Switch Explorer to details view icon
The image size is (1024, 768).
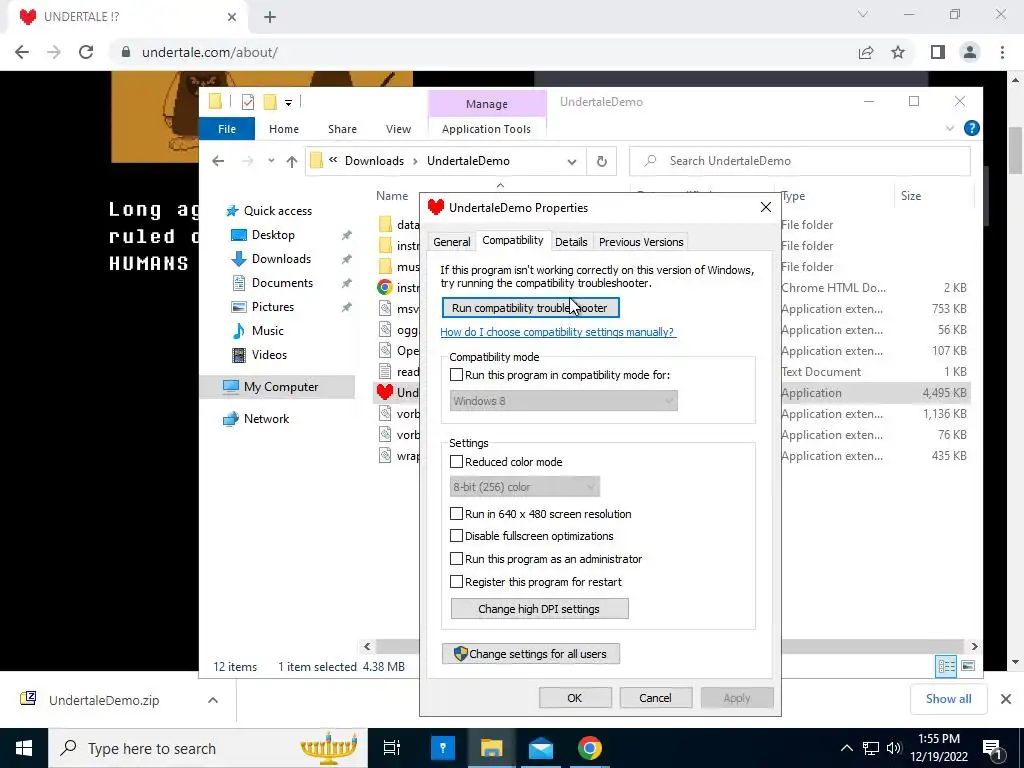click(946, 666)
